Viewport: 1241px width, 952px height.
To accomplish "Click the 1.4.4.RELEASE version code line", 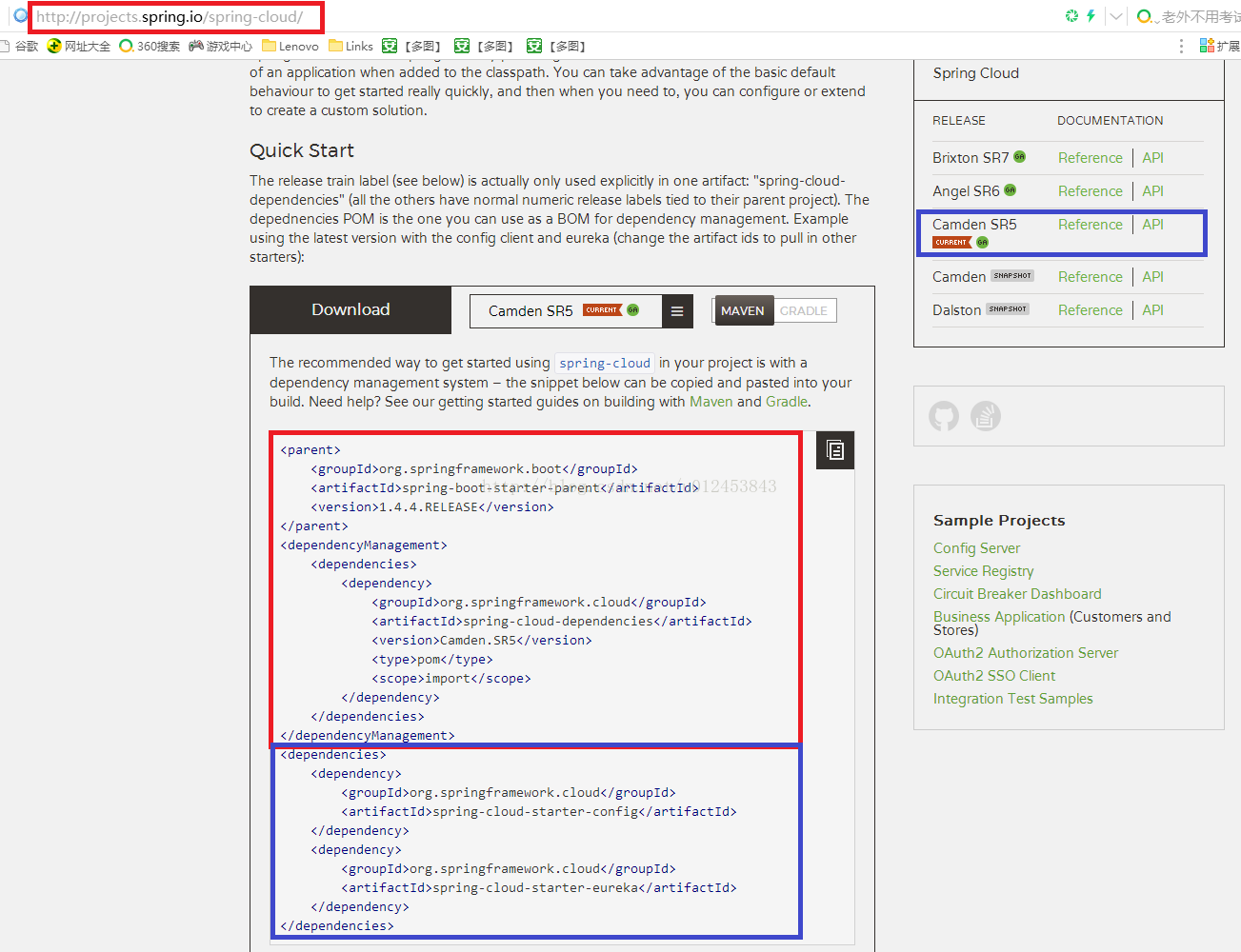I will [432, 507].
